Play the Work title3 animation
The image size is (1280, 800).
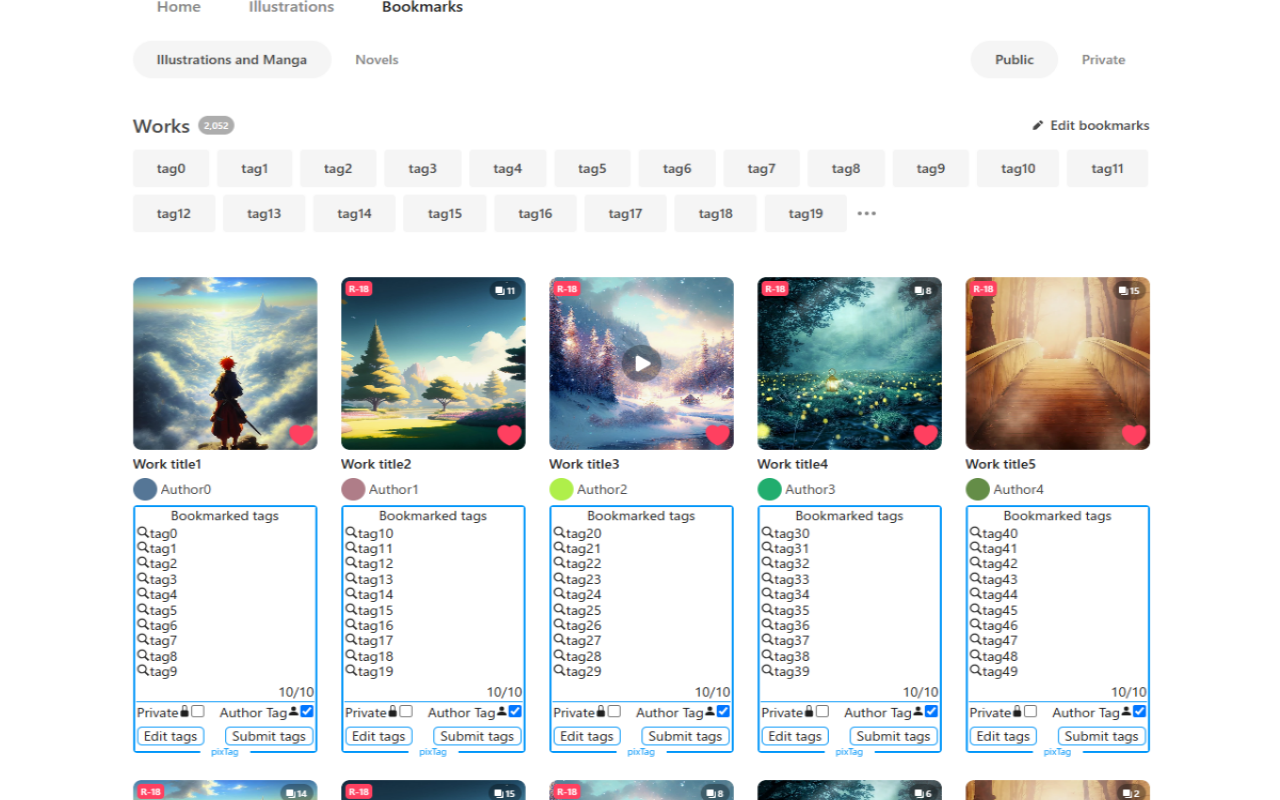point(641,363)
